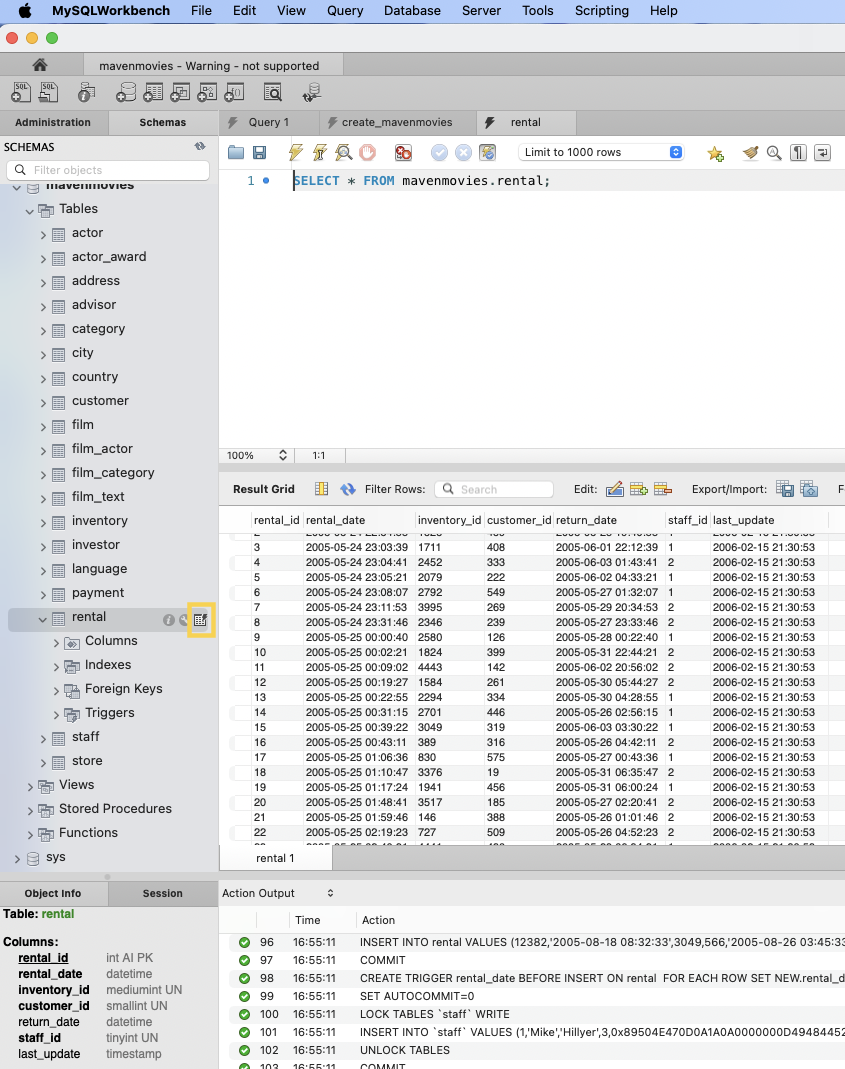Expand the sys schema
This screenshot has height=1069, width=845.
coord(17,859)
